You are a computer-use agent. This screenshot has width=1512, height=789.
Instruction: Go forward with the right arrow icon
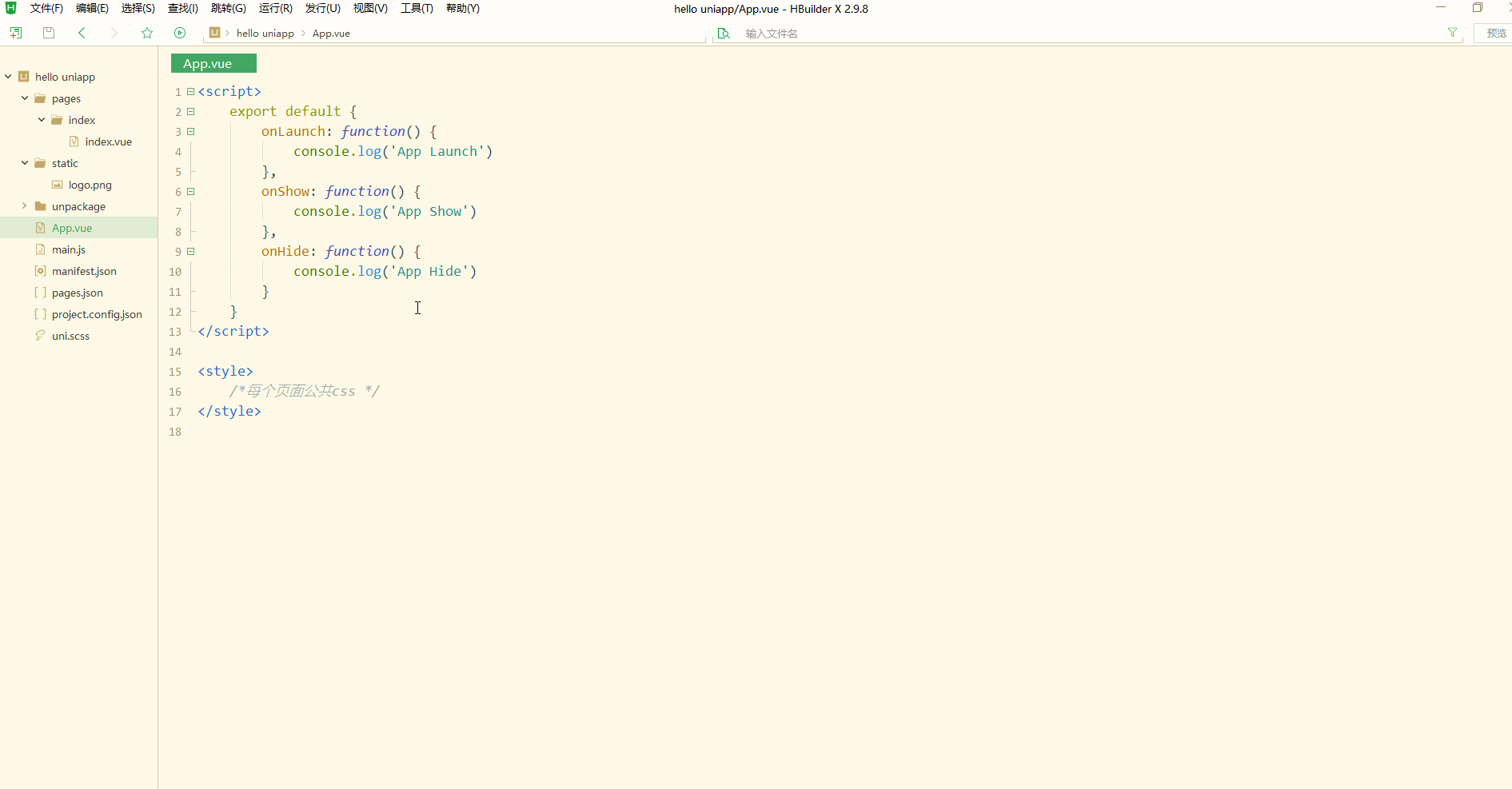click(114, 33)
